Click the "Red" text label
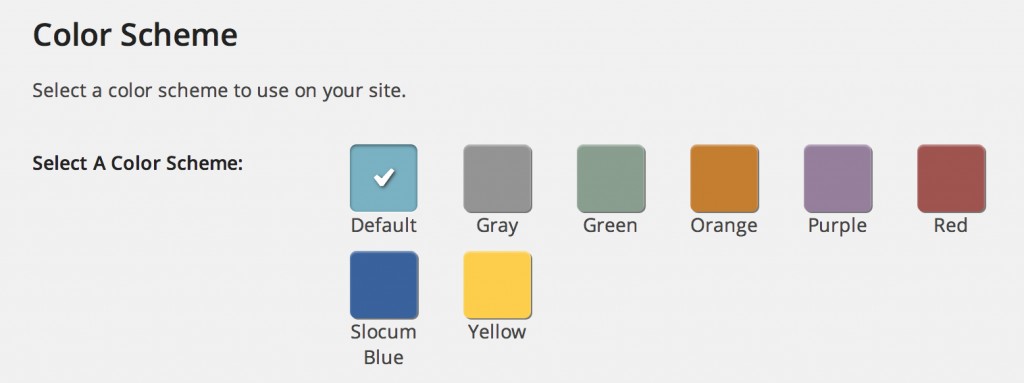 (x=950, y=225)
